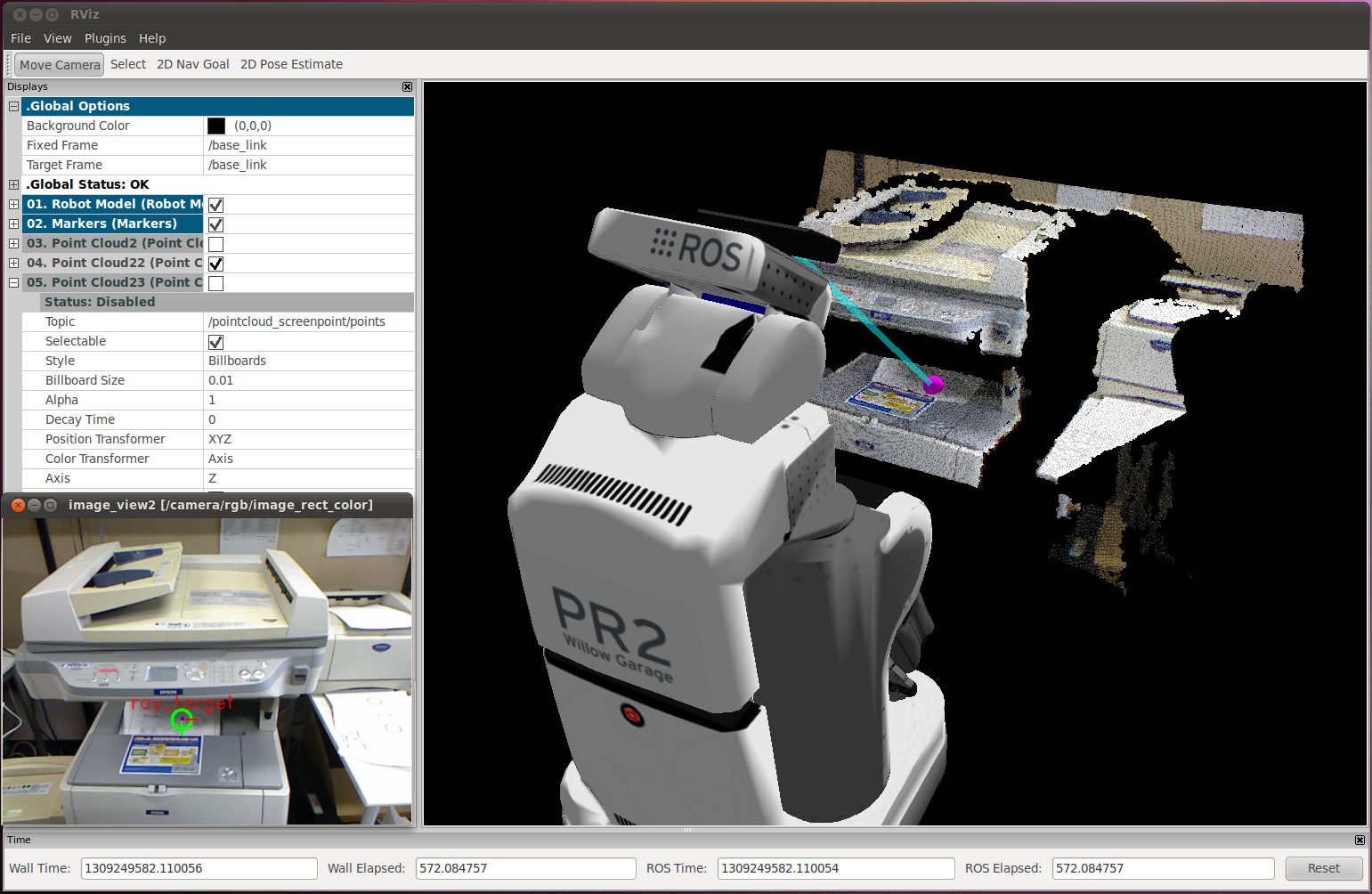Choose the 2D Pose Estimate tool
Screen dimensions: 1372x894
(x=291, y=64)
